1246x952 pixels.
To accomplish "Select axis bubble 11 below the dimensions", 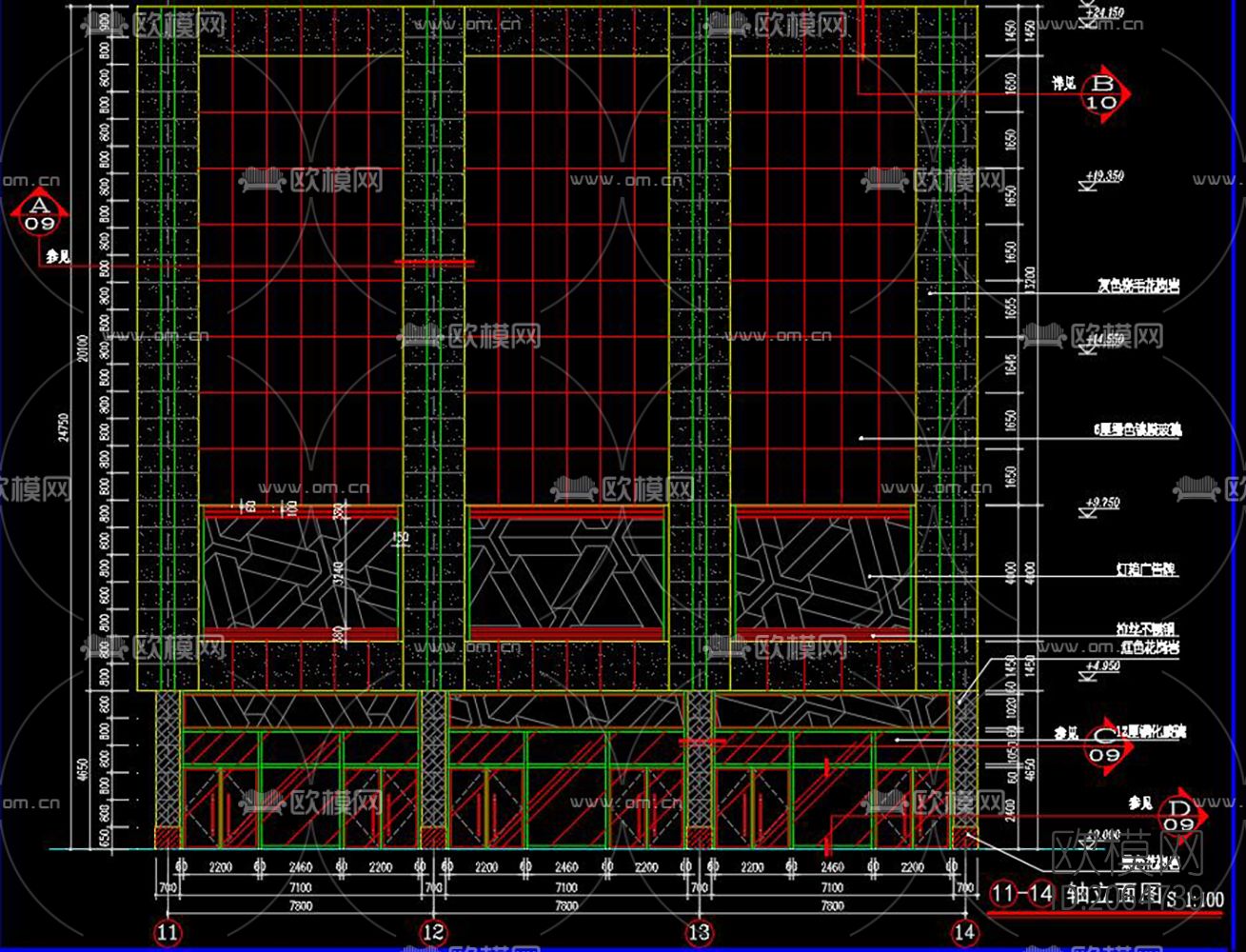I will [x=168, y=931].
